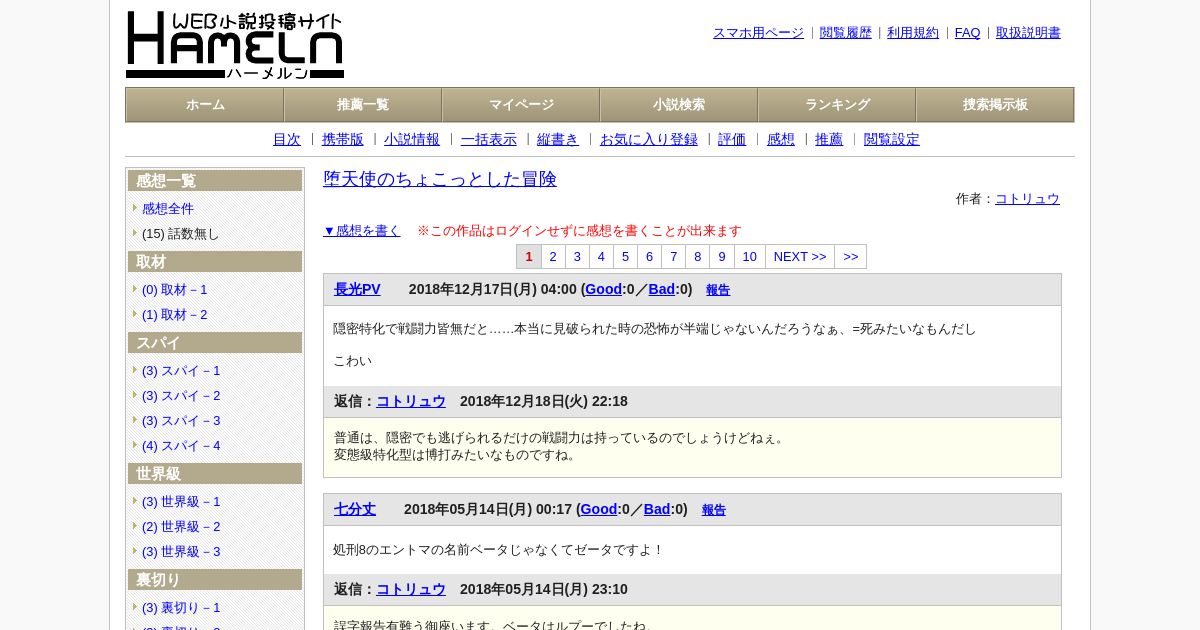This screenshot has width=1200, height=630.
Task: Open the 捜索掲示板 navigation tab
Action: (995, 105)
